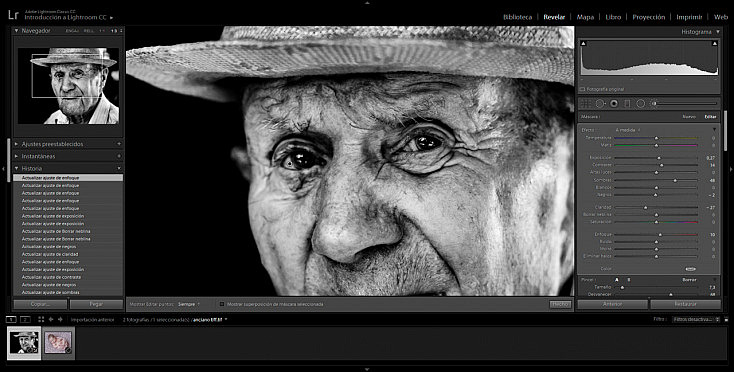Screen dimensions: 734x372
Task: Select the baby photo thumbnail
Action: (59, 343)
